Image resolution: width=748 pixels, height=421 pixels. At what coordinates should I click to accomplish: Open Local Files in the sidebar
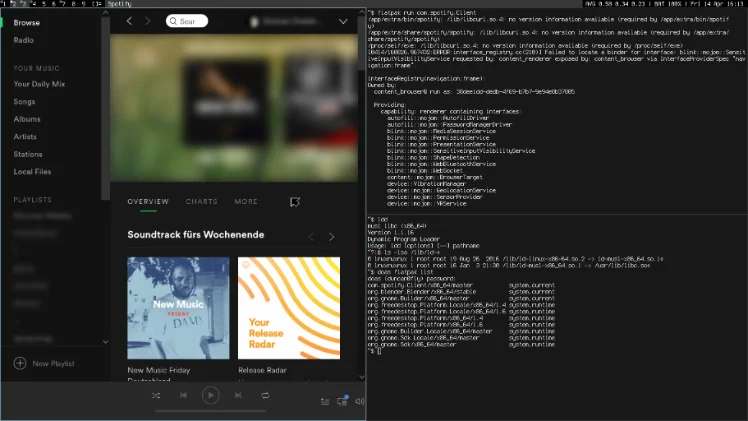click(32, 172)
